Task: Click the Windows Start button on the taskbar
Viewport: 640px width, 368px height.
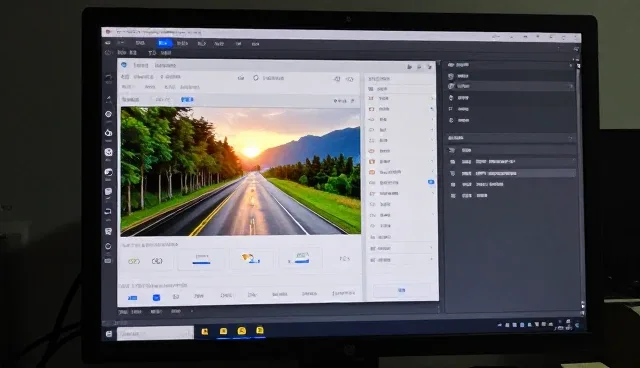Action: (x=109, y=334)
